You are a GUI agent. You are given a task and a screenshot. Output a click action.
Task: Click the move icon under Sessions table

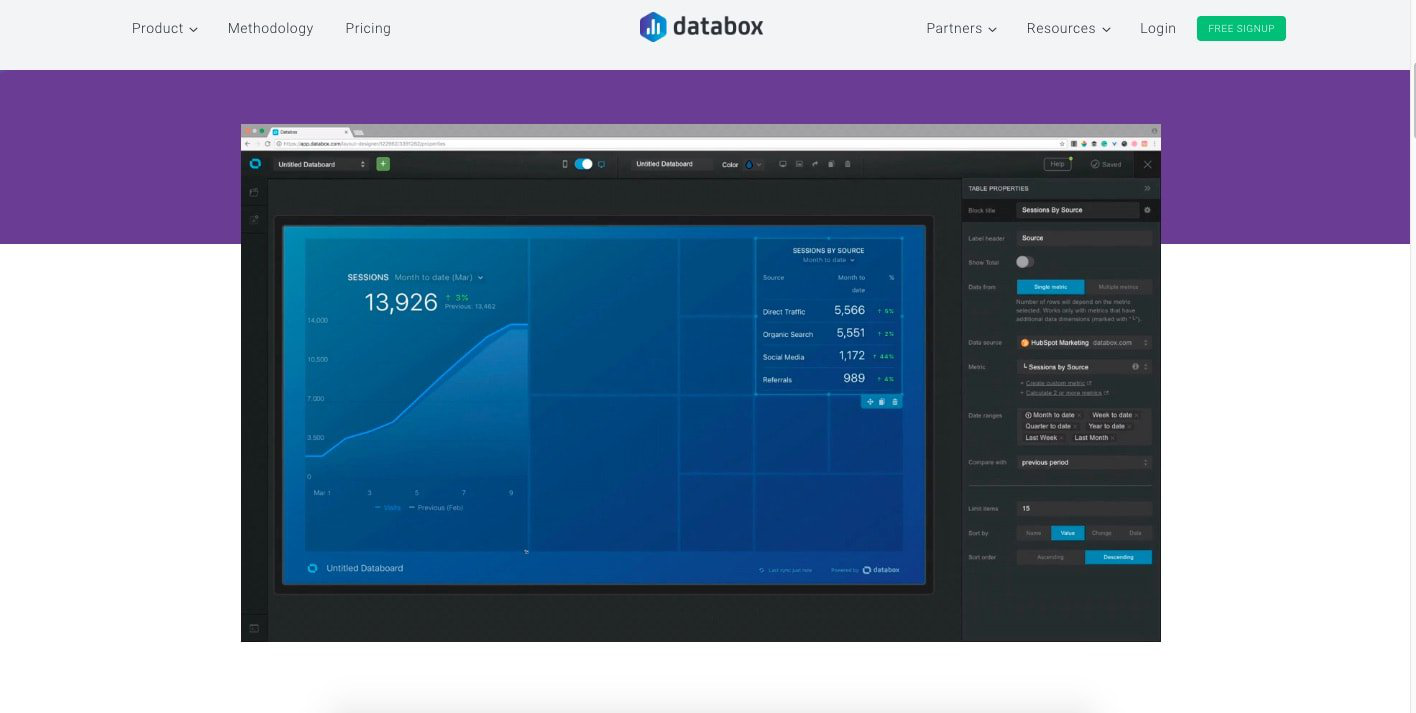click(869, 402)
